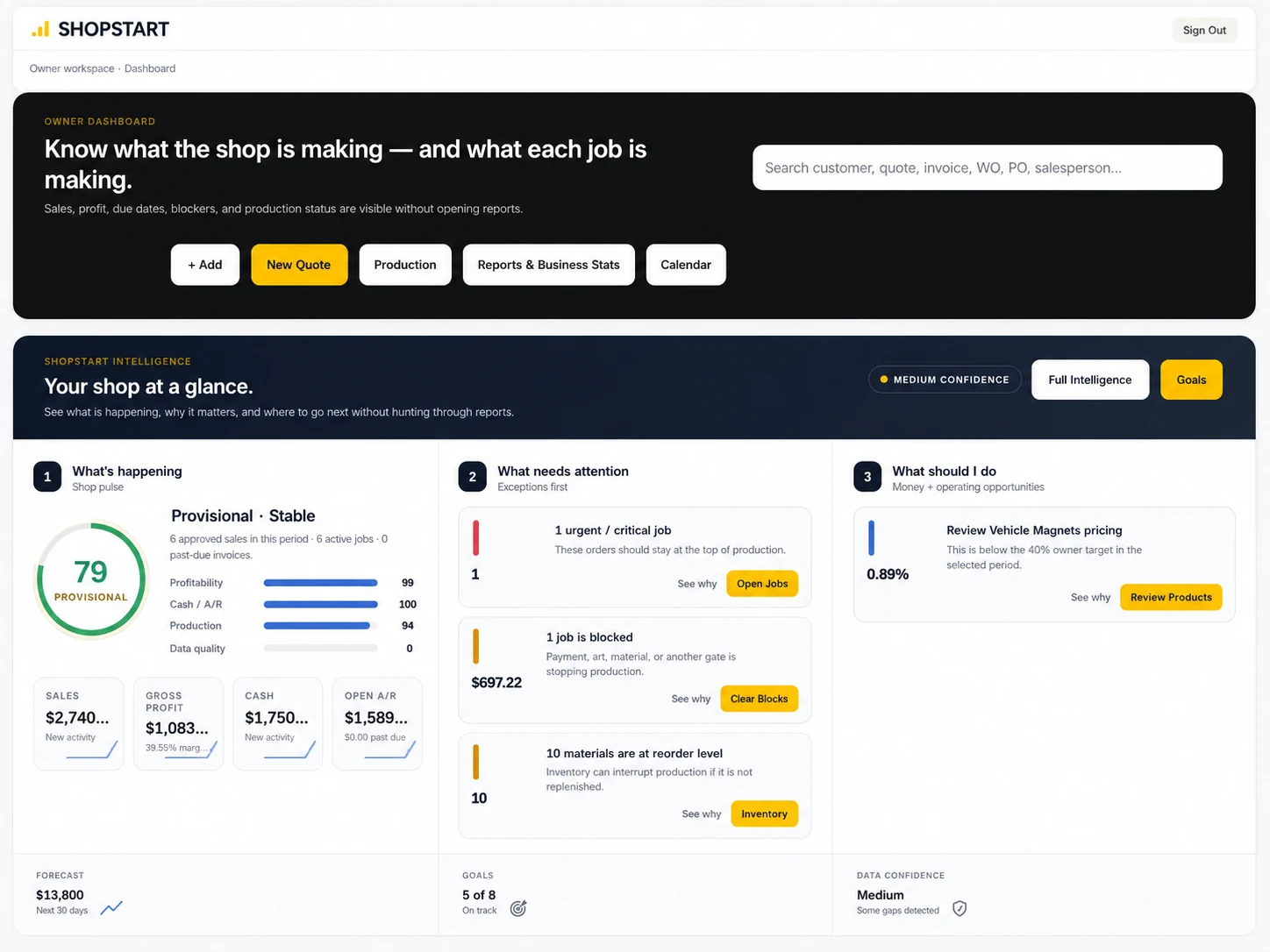
Task: Click the Dashboard breadcrumb
Action: pyautogui.click(x=150, y=68)
